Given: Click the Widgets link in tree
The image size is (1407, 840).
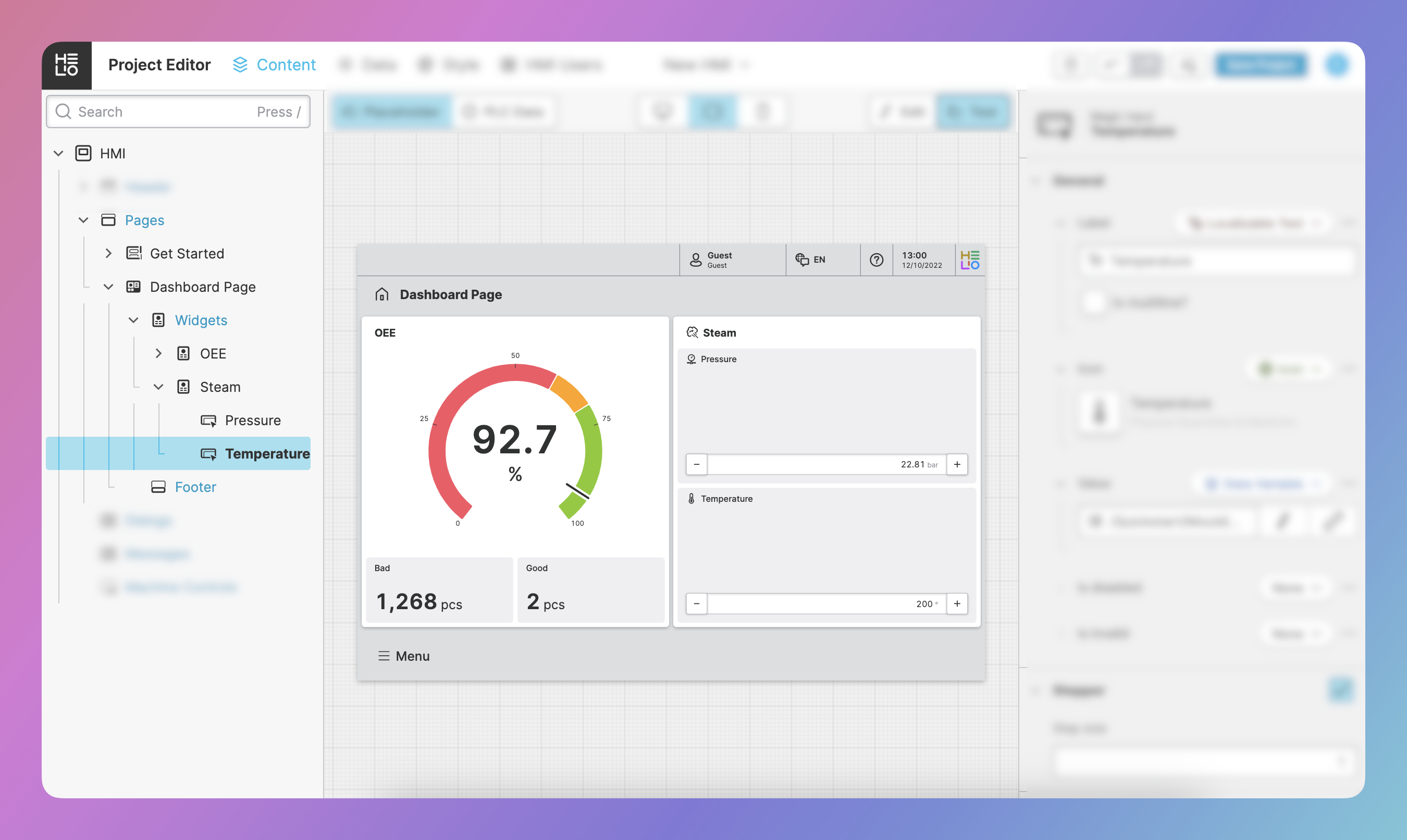Looking at the screenshot, I should (x=201, y=320).
